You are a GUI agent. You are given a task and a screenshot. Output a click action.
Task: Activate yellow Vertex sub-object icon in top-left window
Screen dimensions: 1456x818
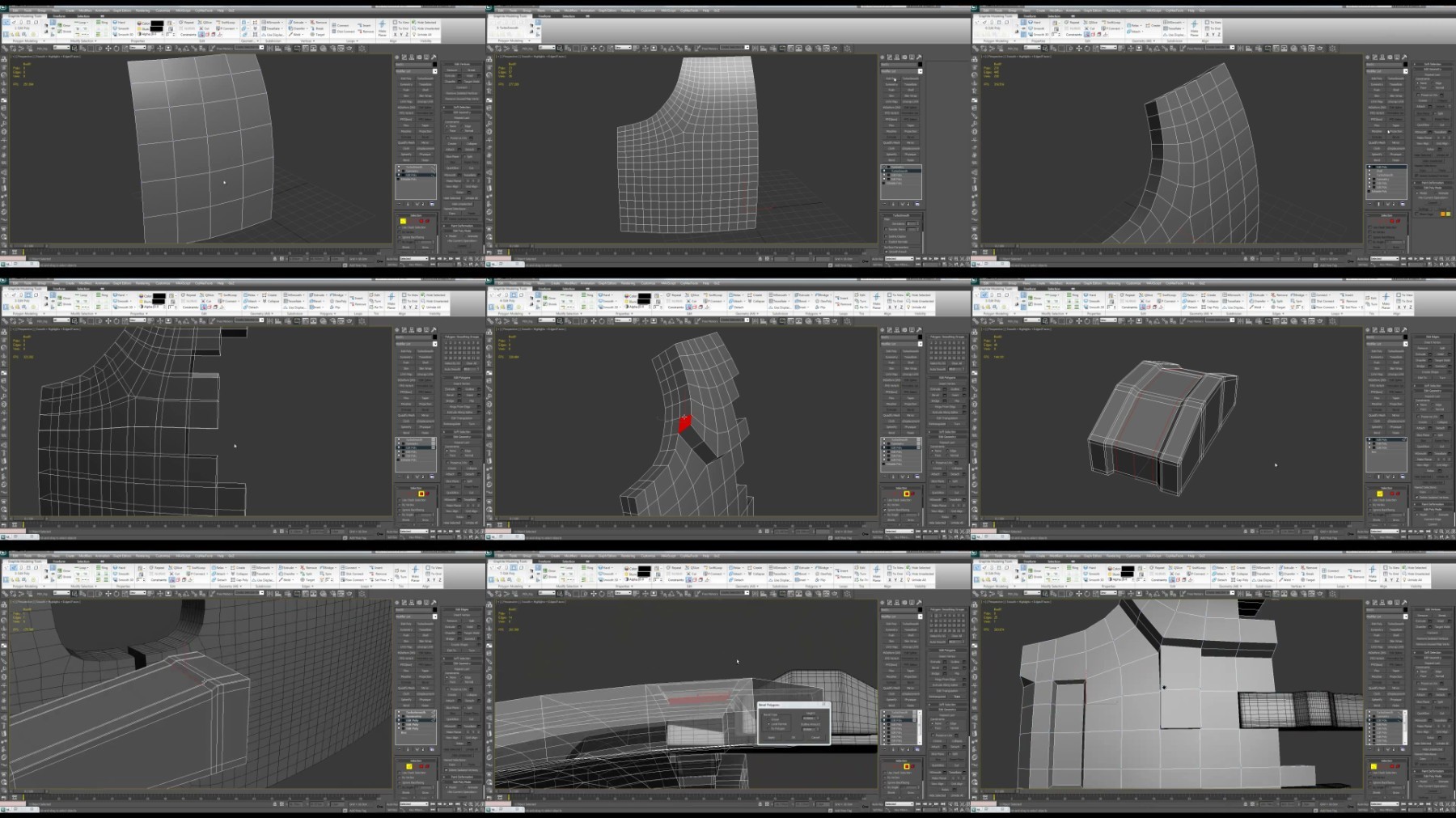[x=403, y=221]
